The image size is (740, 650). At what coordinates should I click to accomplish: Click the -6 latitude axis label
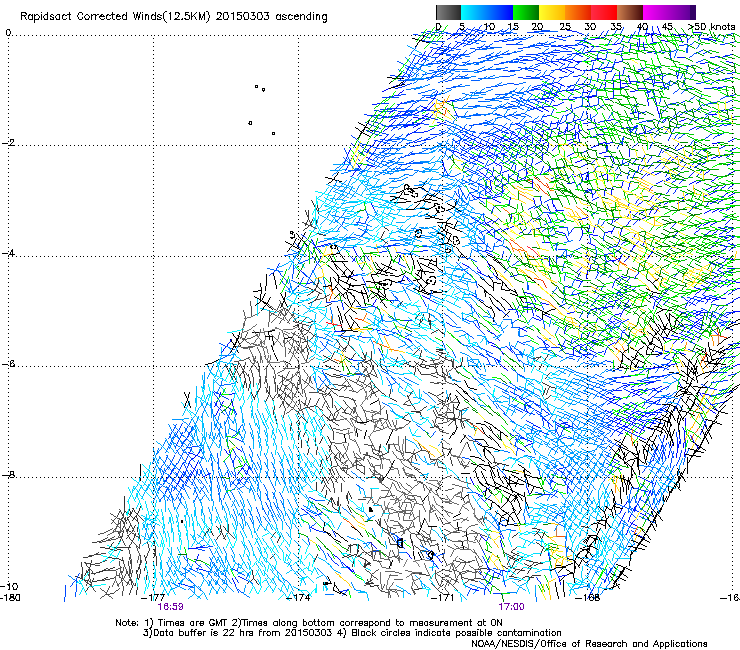click(x=8, y=364)
